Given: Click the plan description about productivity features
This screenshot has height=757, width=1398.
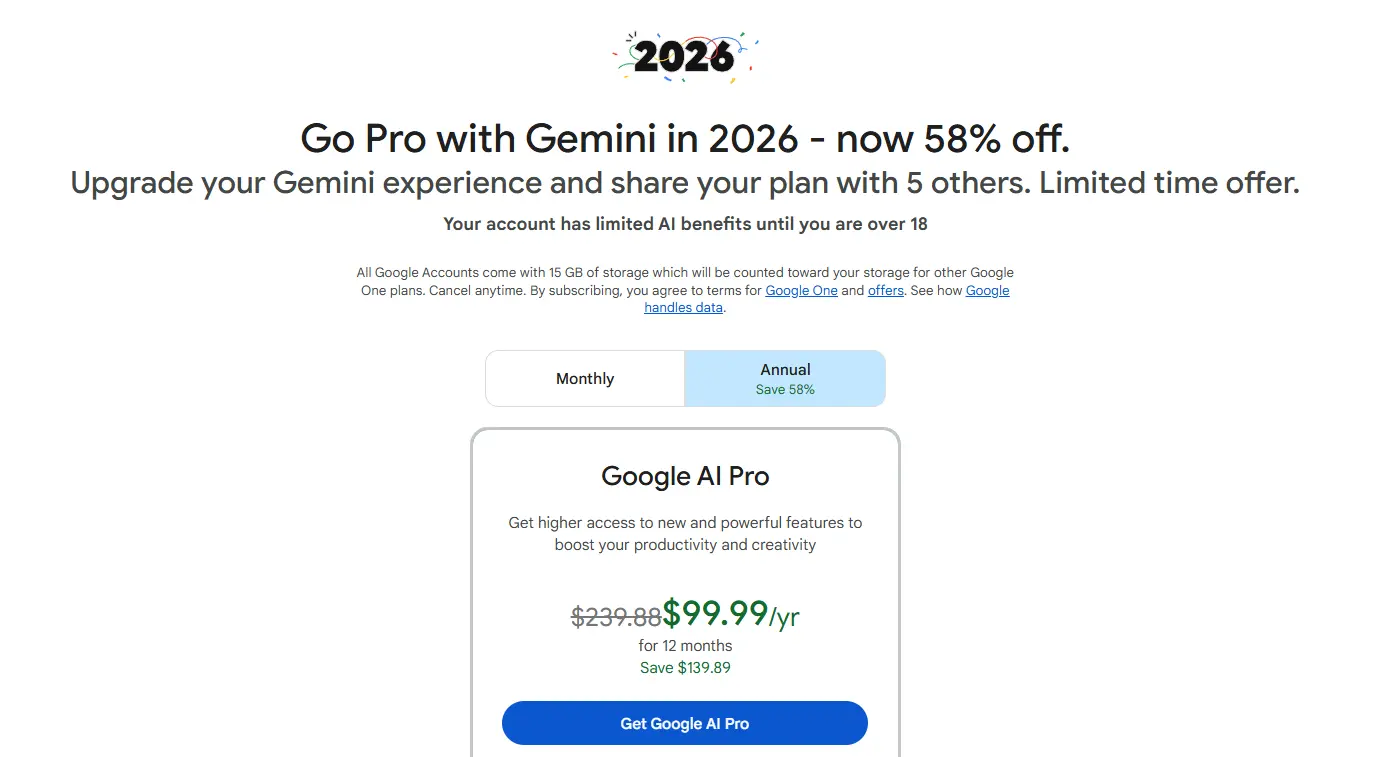Looking at the screenshot, I should tap(684, 533).
